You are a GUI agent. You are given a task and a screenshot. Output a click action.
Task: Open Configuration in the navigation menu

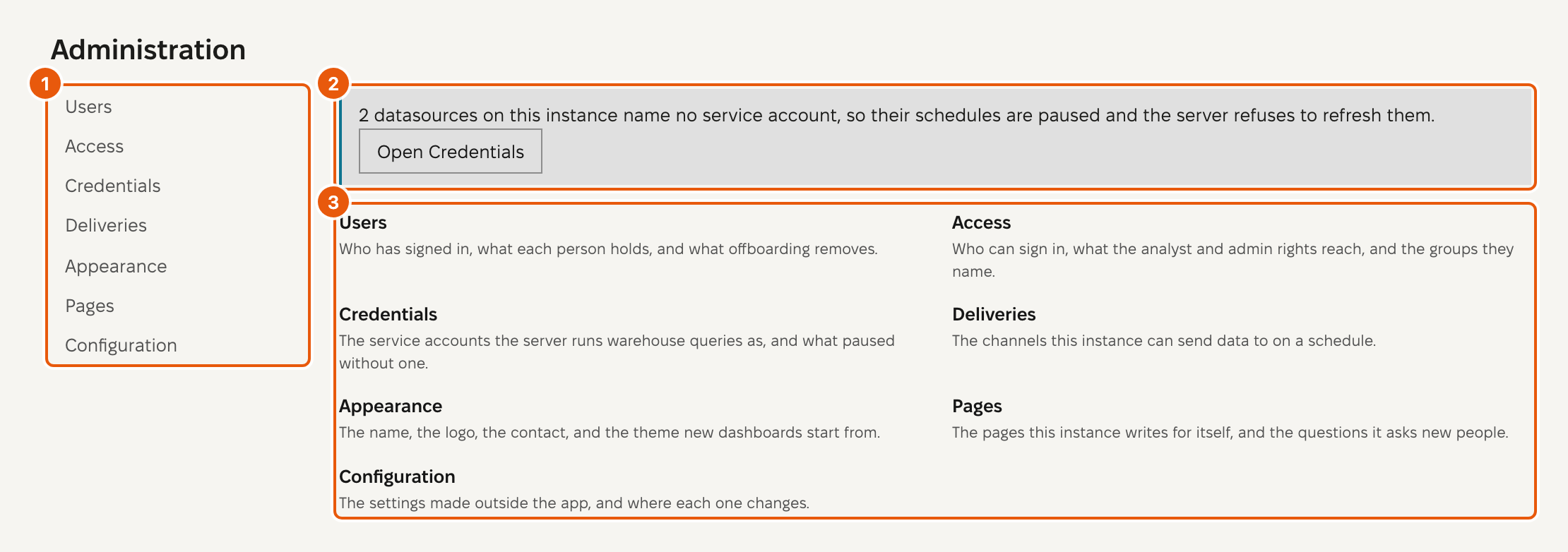pos(121,345)
